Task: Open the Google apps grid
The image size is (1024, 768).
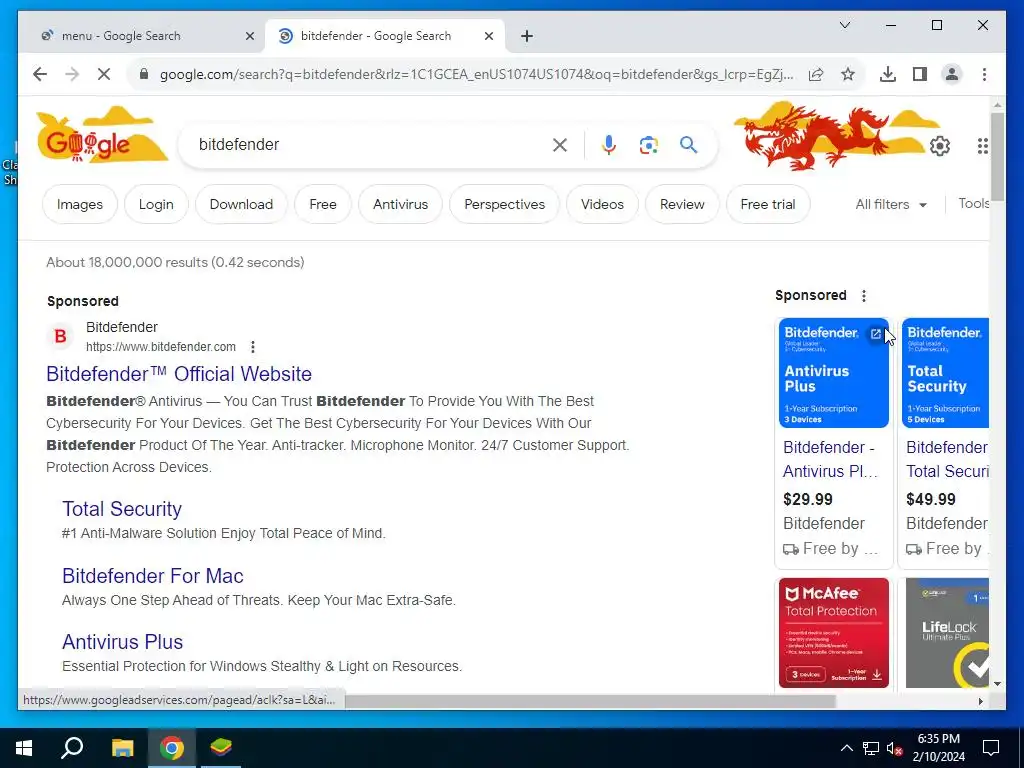Action: coord(982,146)
